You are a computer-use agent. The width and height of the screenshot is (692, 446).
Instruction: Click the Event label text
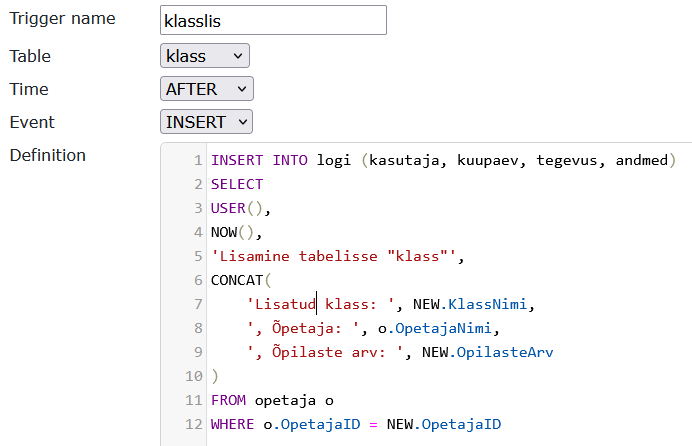(x=32, y=122)
